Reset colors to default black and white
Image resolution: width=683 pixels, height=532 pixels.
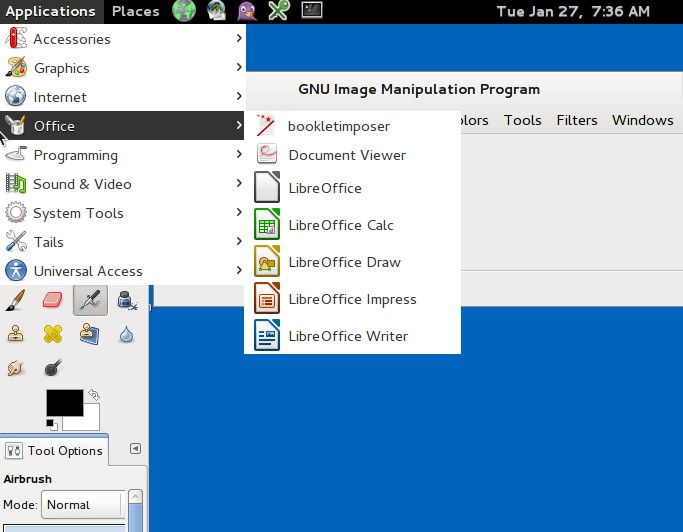point(51,424)
